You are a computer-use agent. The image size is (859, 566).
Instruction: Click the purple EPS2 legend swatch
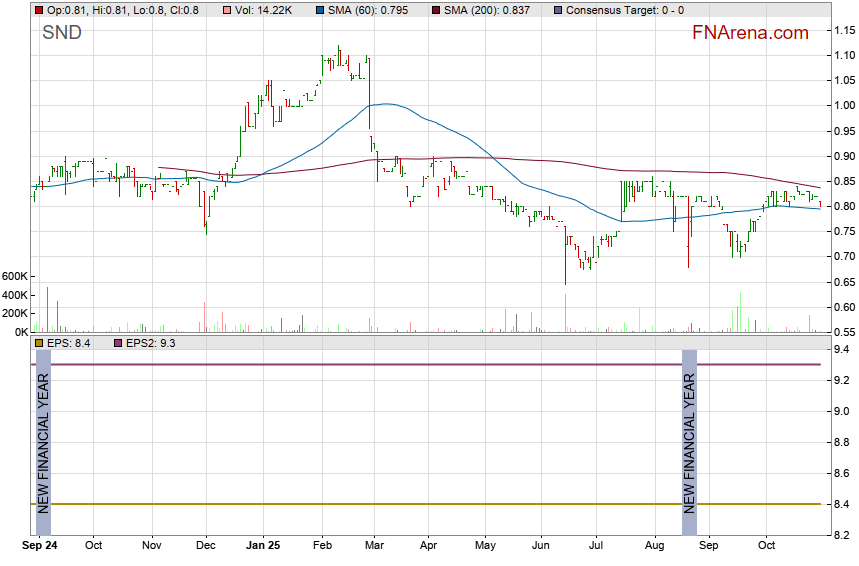[116, 343]
